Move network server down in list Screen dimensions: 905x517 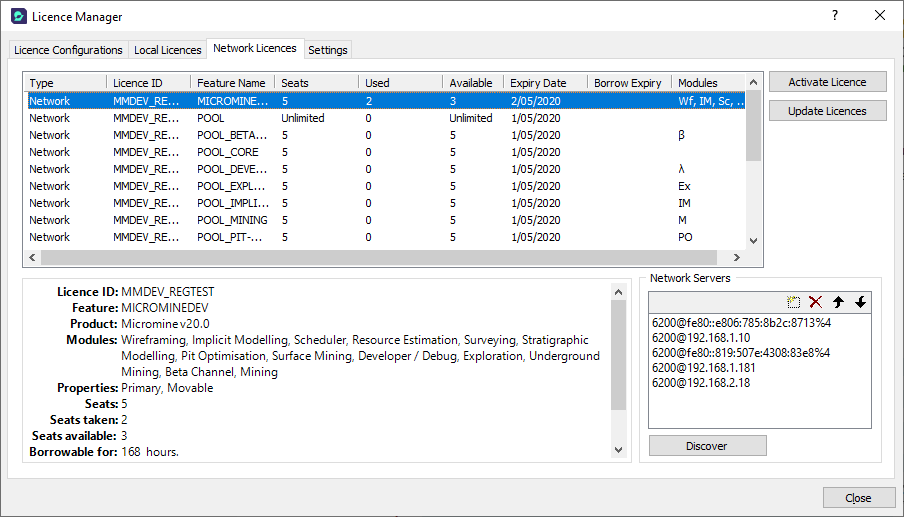[860, 302]
